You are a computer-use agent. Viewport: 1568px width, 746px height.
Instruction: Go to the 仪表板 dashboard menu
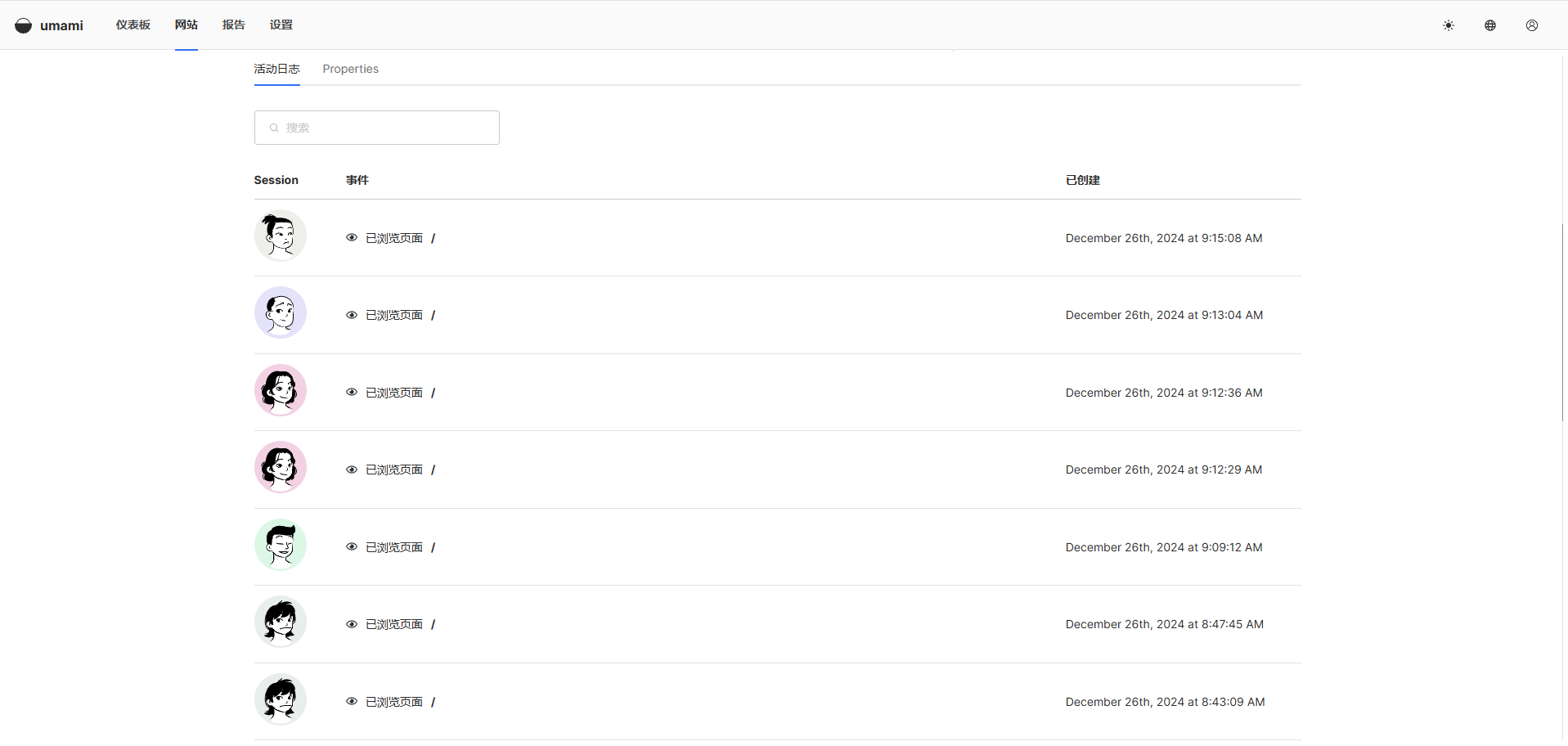(133, 25)
